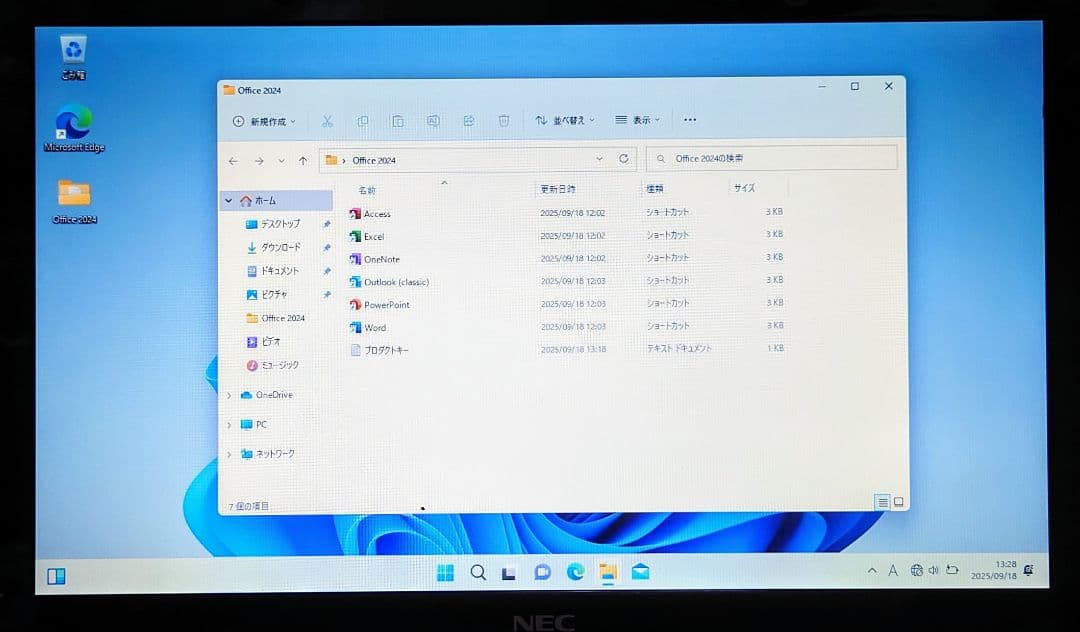Refresh the Office 2024 folder view

coord(623,159)
